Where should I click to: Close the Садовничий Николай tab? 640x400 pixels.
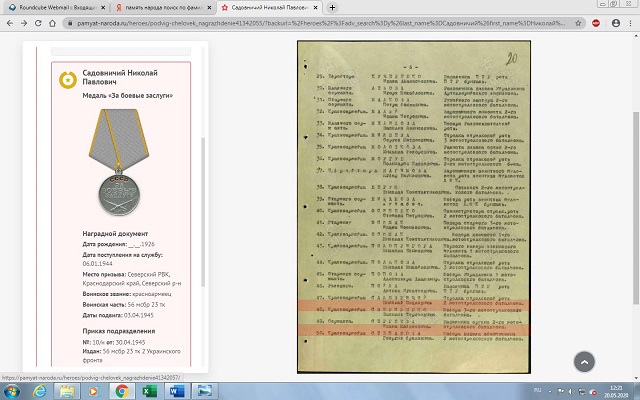pyautogui.click(x=316, y=8)
